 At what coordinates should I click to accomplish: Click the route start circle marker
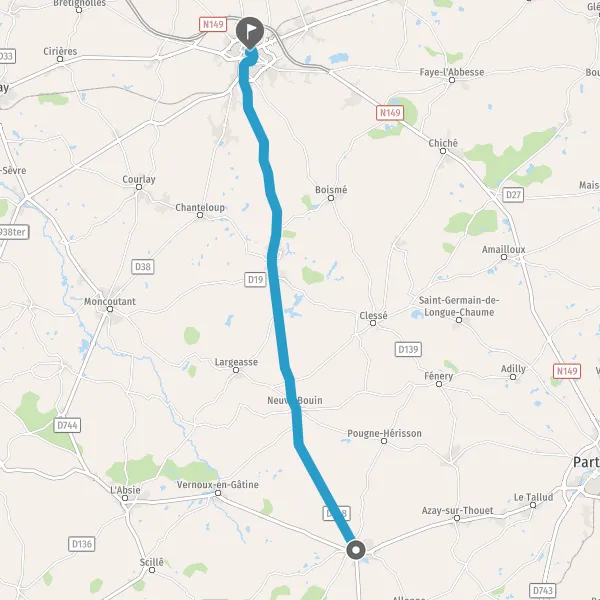click(x=356, y=550)
